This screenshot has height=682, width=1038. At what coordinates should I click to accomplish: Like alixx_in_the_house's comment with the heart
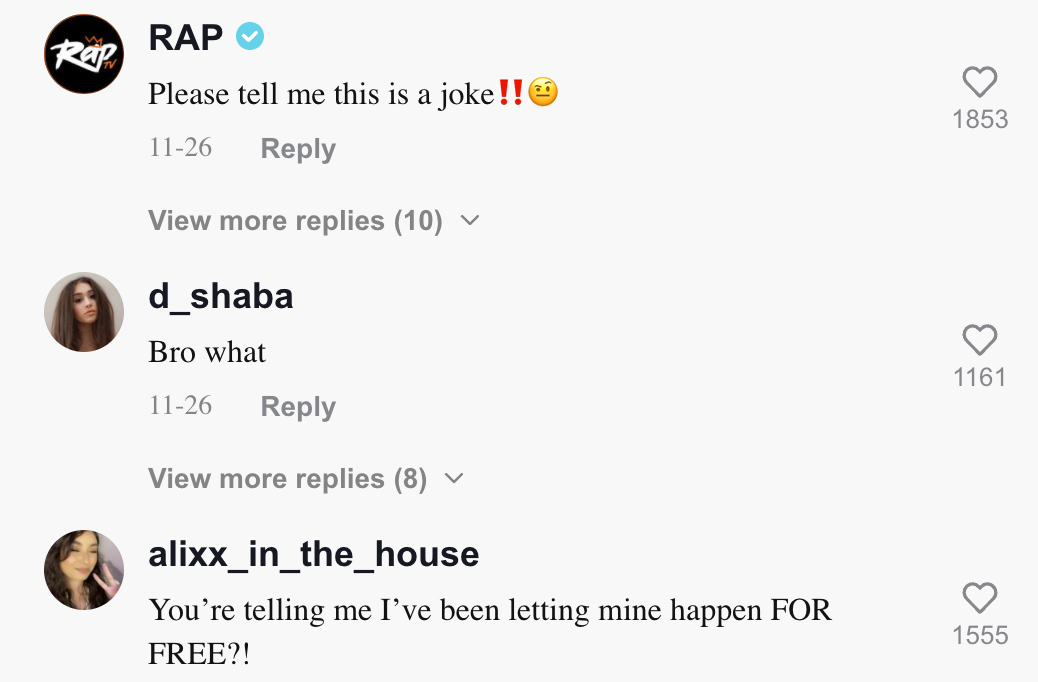(x=979, y=597)
